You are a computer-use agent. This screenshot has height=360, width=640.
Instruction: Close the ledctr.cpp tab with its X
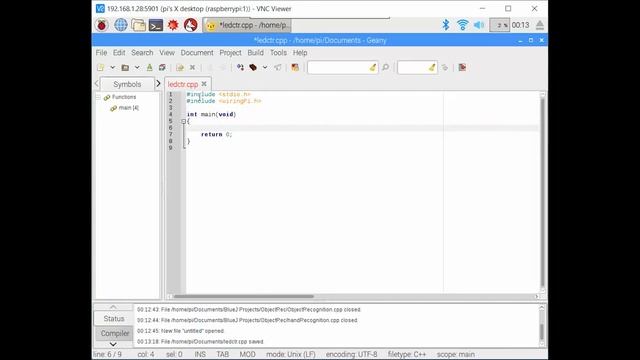pos(204,84)
